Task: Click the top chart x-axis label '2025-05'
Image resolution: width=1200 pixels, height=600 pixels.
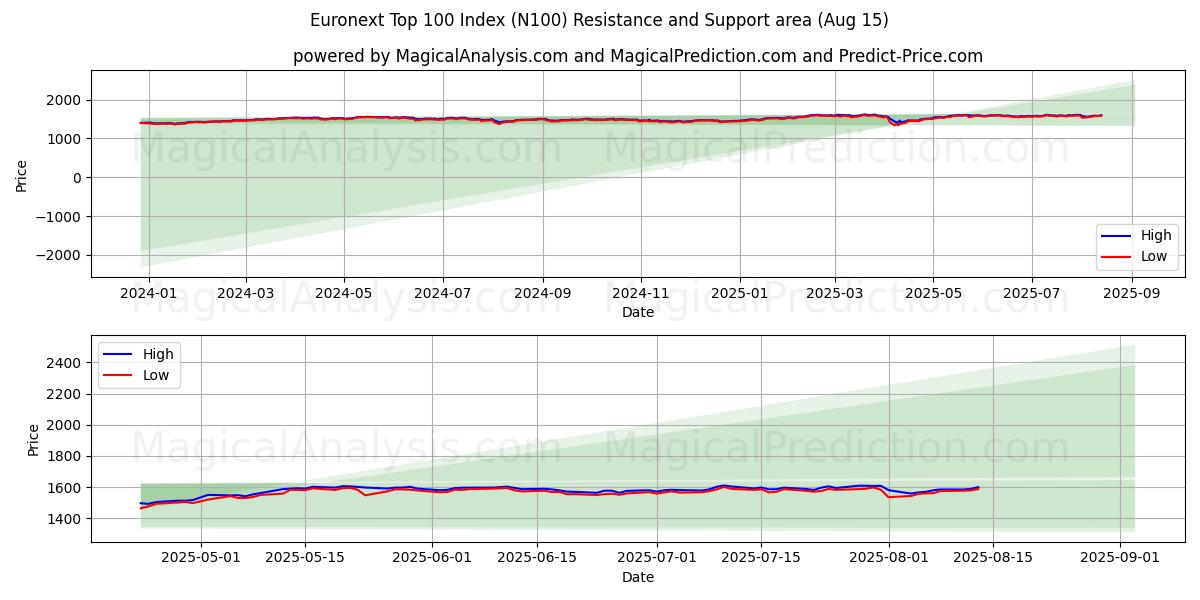Action: (933, 294)
